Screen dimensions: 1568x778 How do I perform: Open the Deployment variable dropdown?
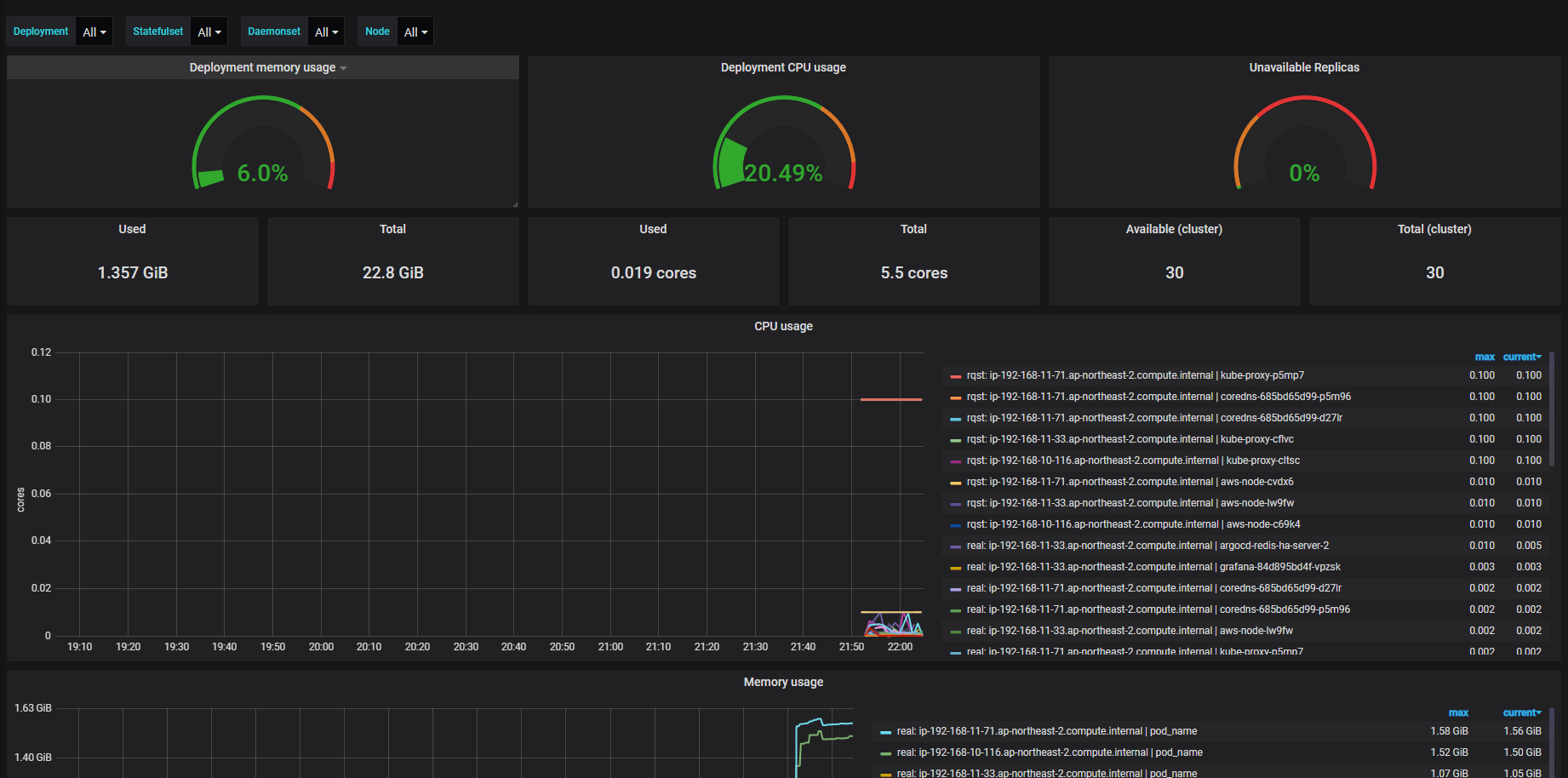(94, 31)
